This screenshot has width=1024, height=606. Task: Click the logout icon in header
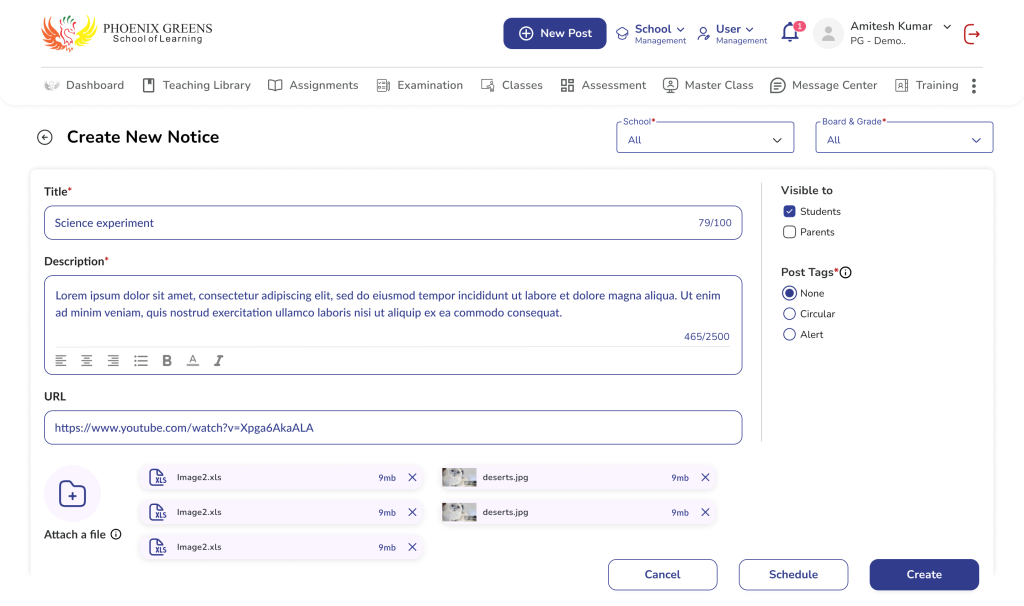tap(971, 34)
